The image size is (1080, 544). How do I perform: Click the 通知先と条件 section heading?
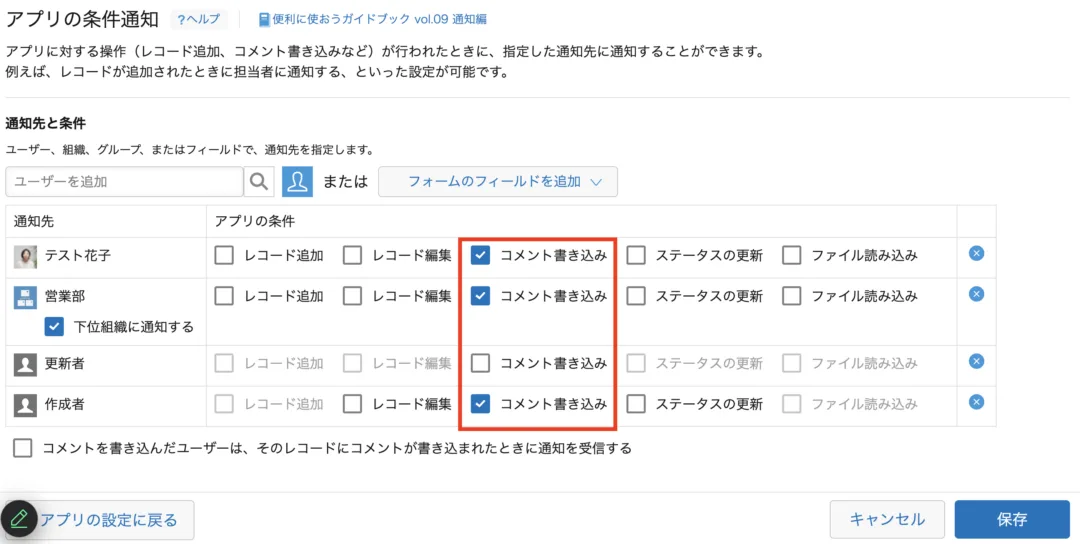click(45, 124)
